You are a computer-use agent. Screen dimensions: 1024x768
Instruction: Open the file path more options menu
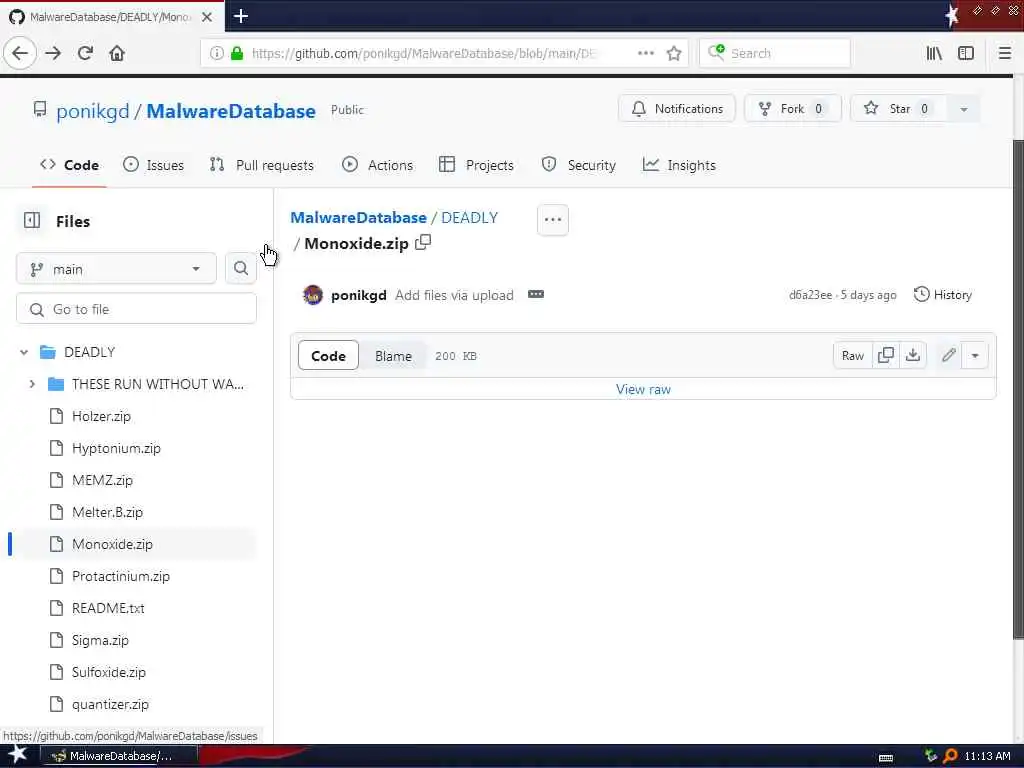552,219
